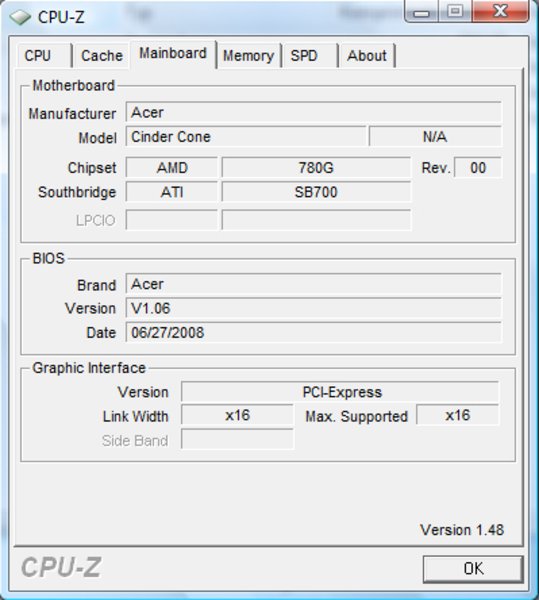Click the Link Width field x16
Screen dimensions: 539x600
[237, 416]
